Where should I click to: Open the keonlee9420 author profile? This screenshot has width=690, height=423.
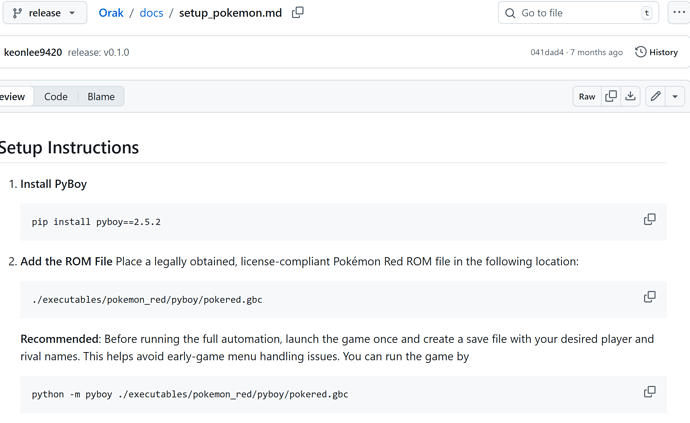click(33, 52)
